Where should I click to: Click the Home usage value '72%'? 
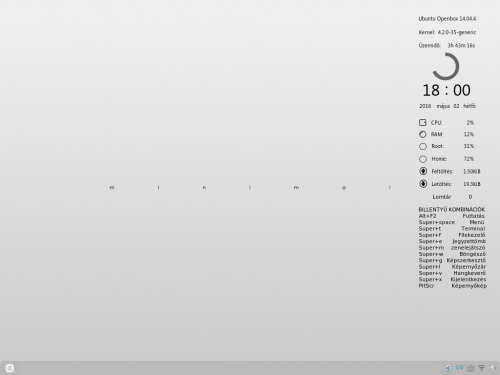coord(469,159)
